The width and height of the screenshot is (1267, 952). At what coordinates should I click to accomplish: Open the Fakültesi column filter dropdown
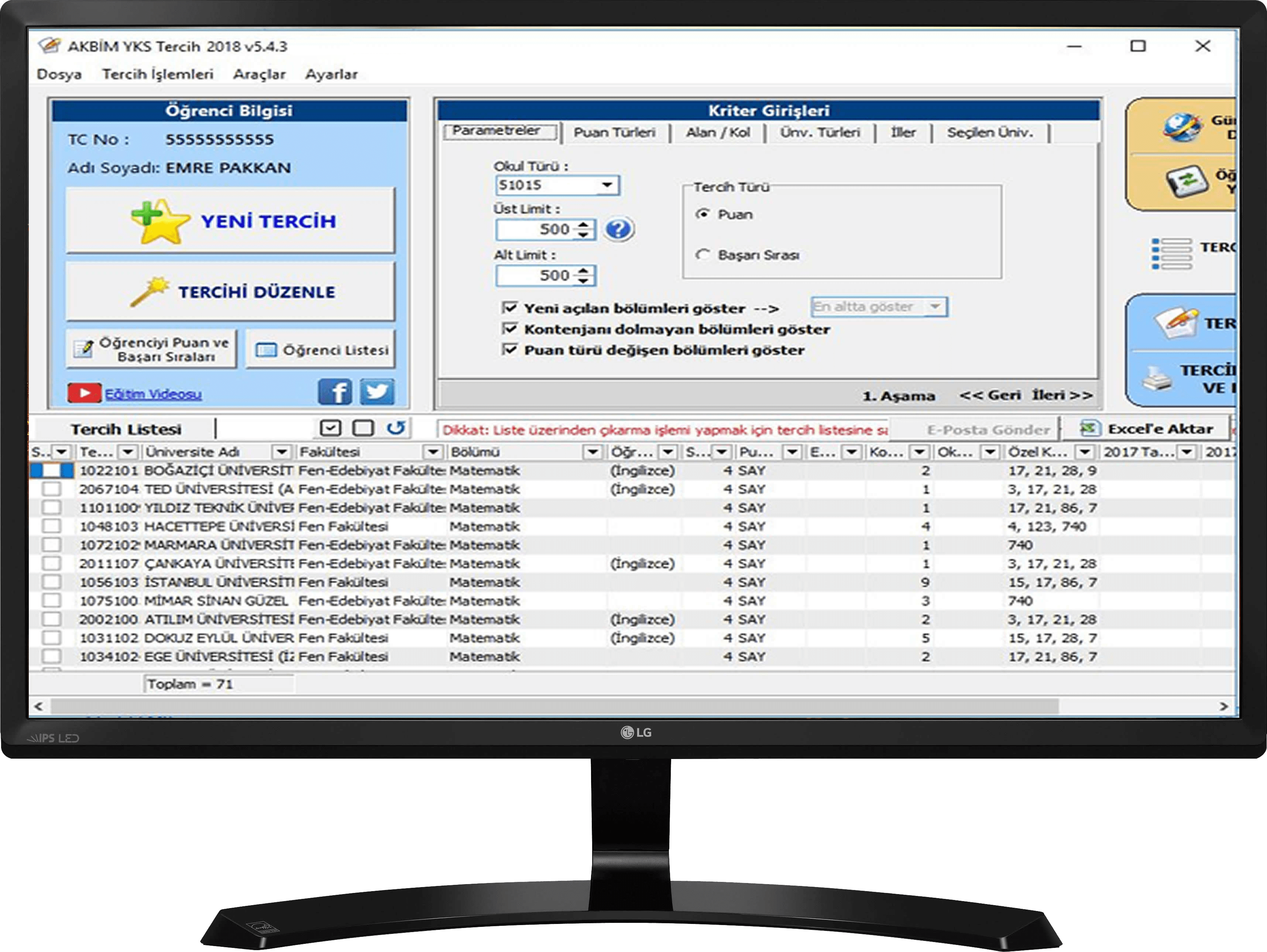(433, 452)
